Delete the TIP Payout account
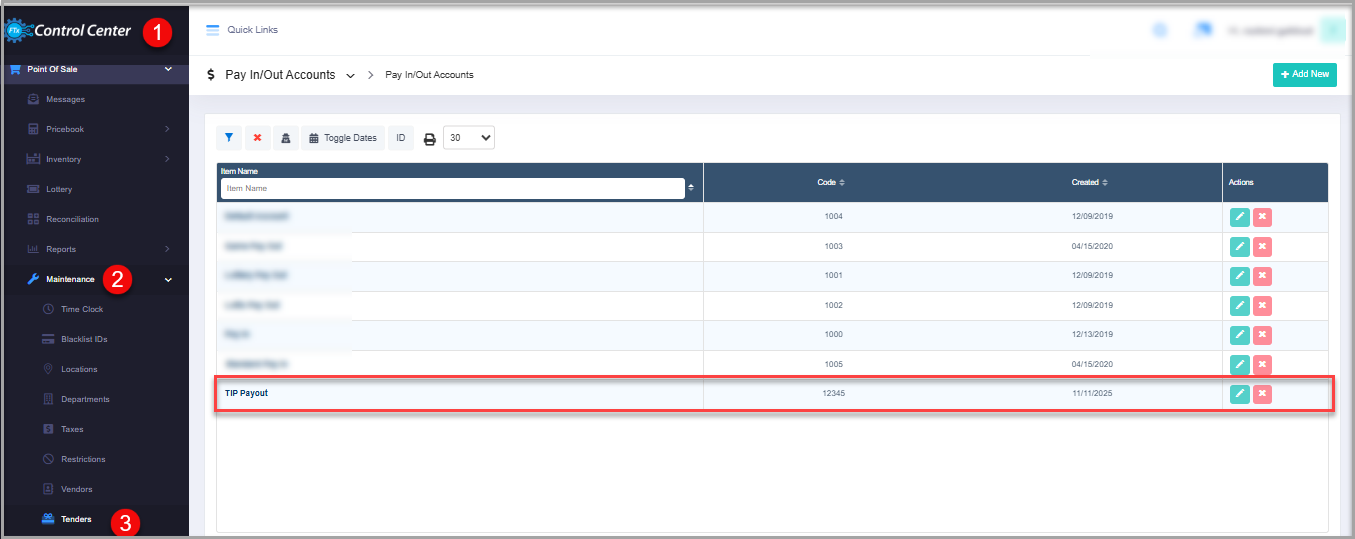 tap(1262, 394)
